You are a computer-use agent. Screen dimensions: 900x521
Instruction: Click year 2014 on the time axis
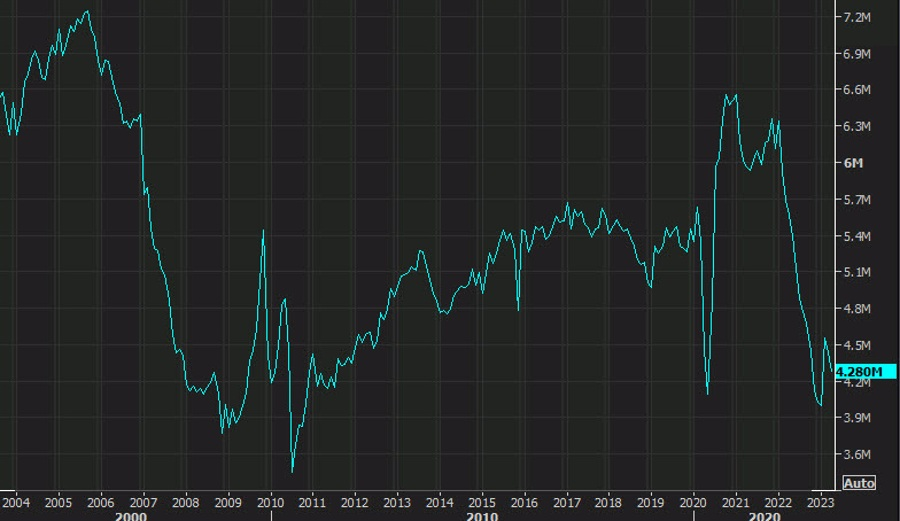(x=439, y=502)
